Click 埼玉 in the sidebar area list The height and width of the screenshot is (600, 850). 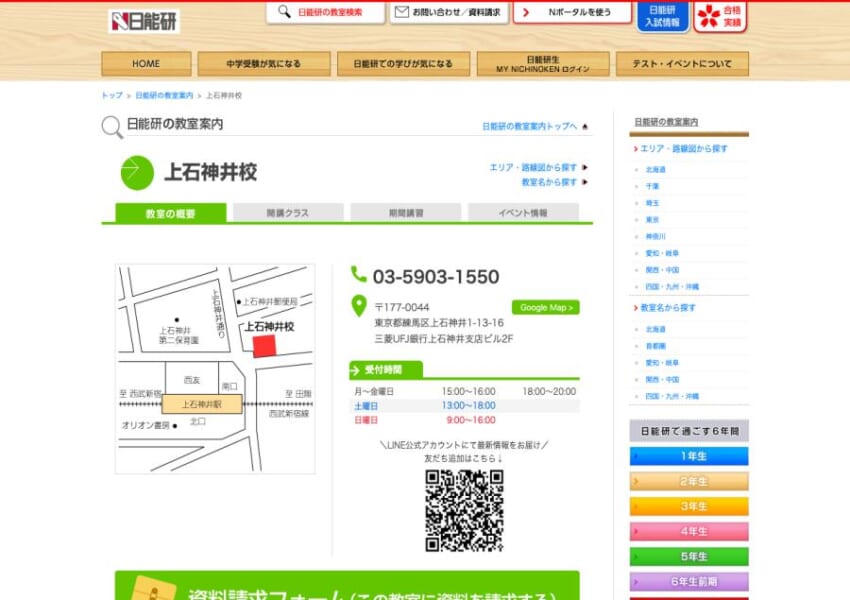click(x=652, y=203)
